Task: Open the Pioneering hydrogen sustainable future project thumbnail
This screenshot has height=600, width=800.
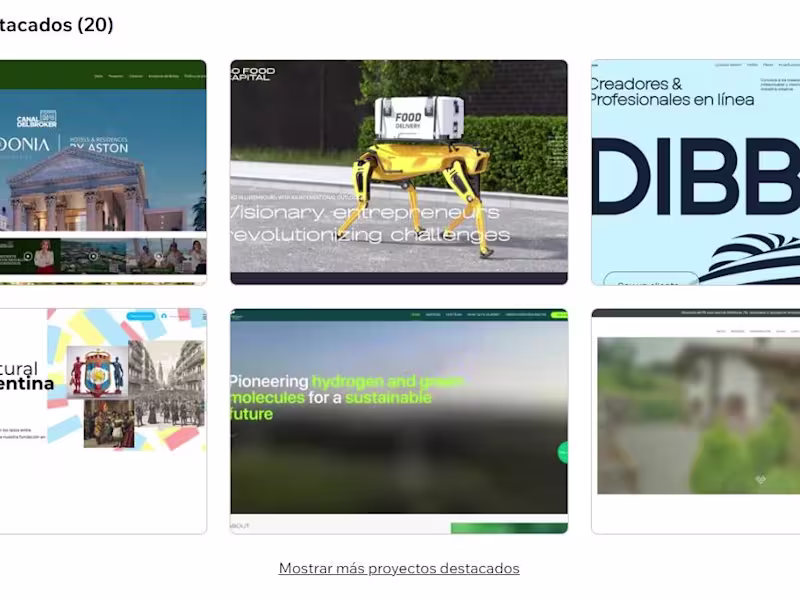Action: [399, 421]
